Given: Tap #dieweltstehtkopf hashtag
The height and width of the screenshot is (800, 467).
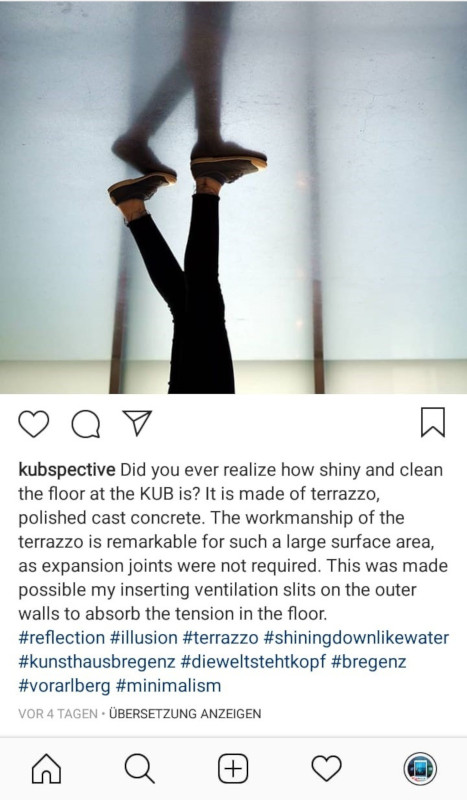Looking at the screenshot, I should [254, 662].
